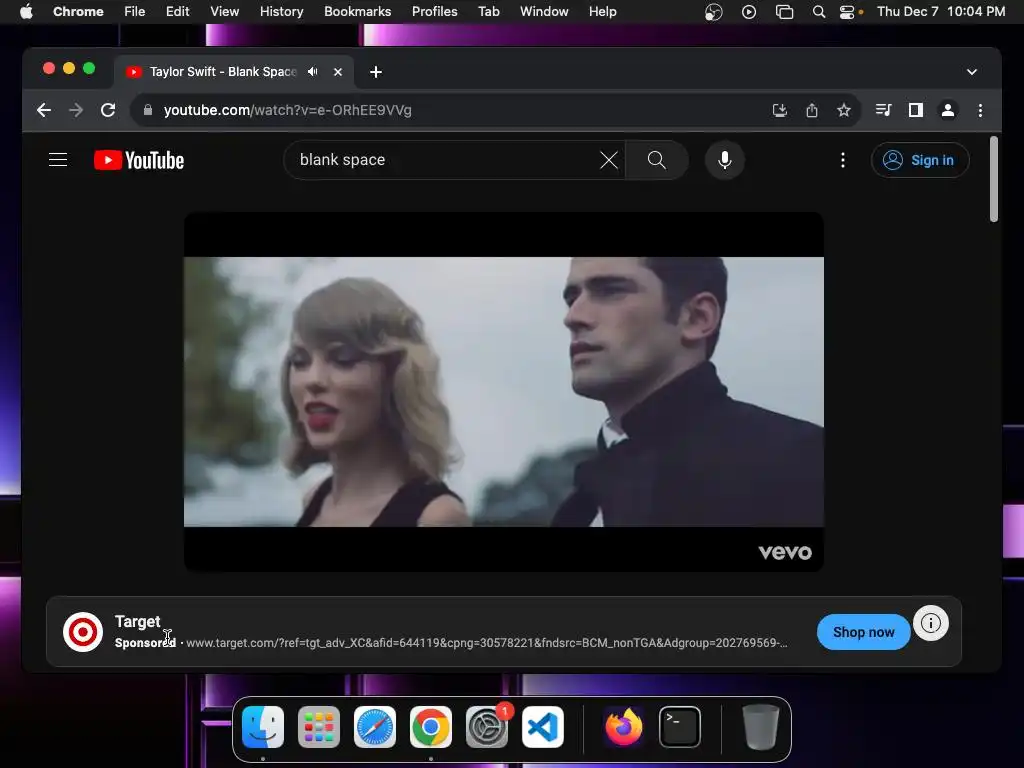Screen dimensions: 1024x768
Task: Open YouTube settings three-dot menu
Action: pyautogui.click(x=842, y=160)
